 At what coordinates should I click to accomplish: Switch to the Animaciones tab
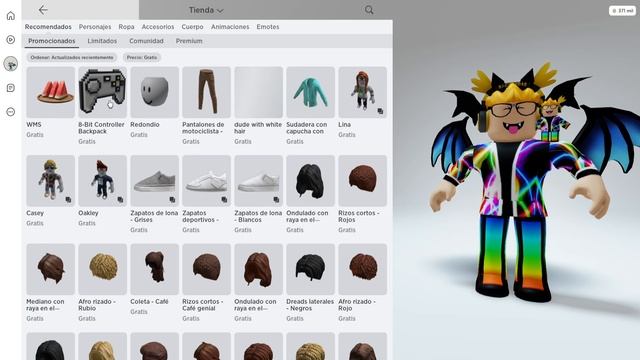point(230,27)
